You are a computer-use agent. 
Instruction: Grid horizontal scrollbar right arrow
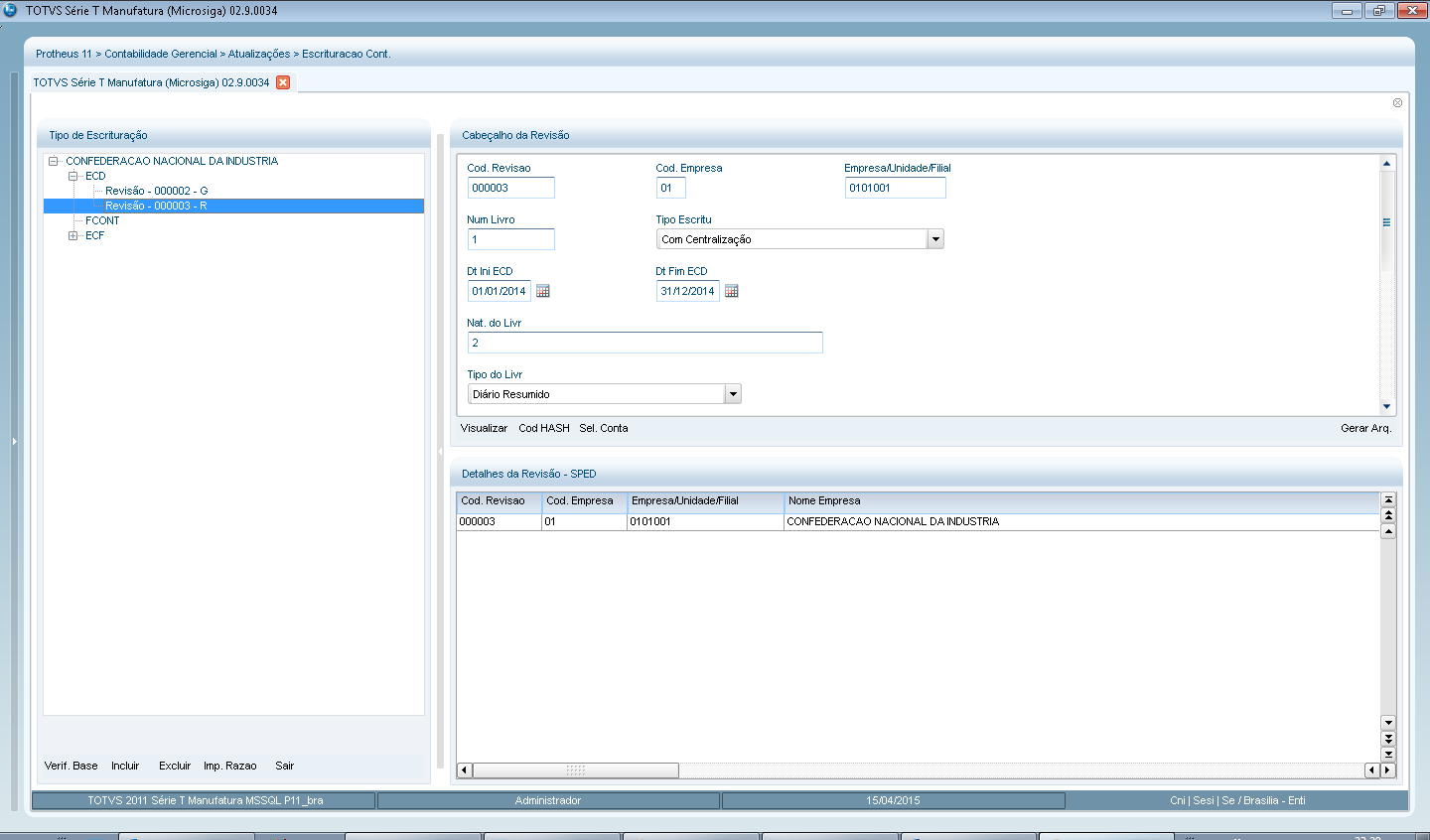point(1388,770)
